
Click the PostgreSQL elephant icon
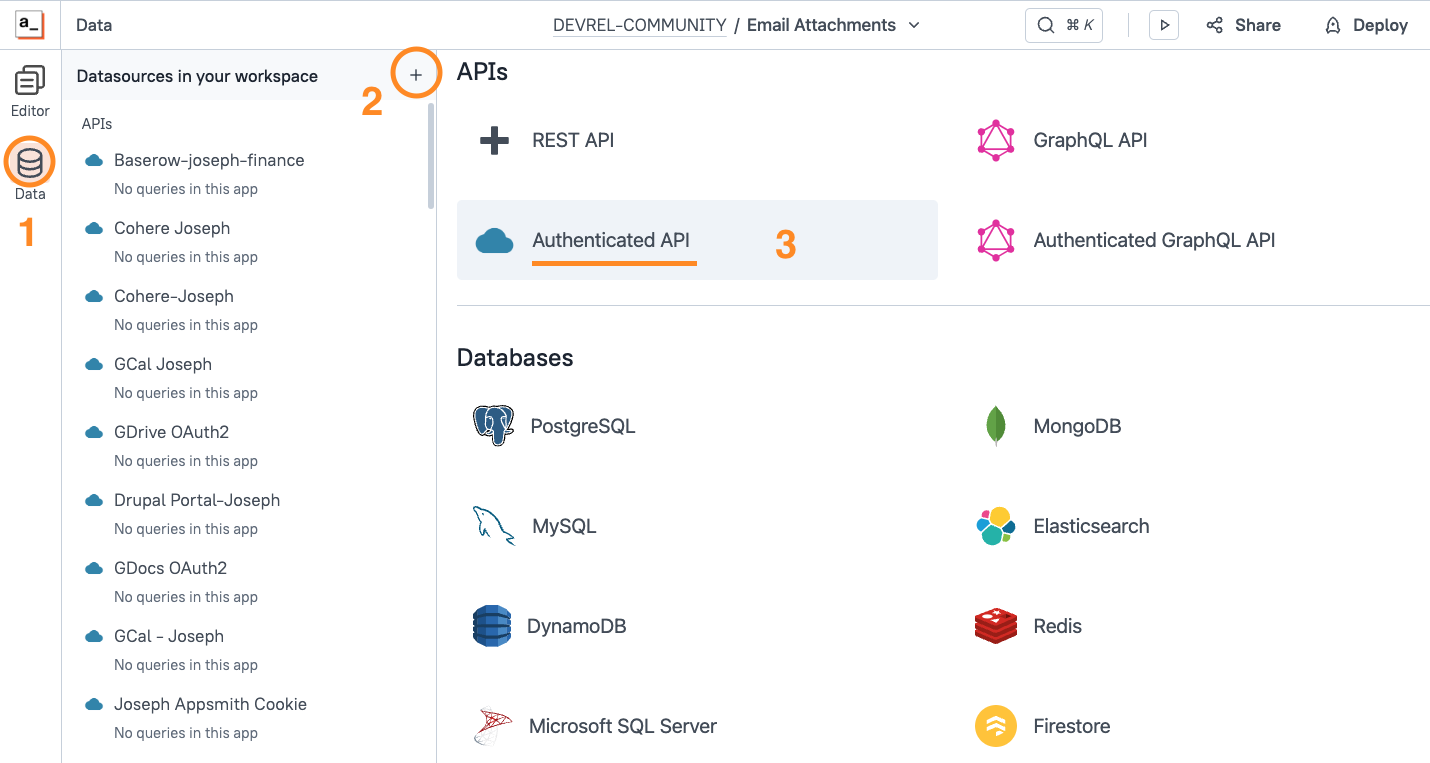(x=493, y=426)
